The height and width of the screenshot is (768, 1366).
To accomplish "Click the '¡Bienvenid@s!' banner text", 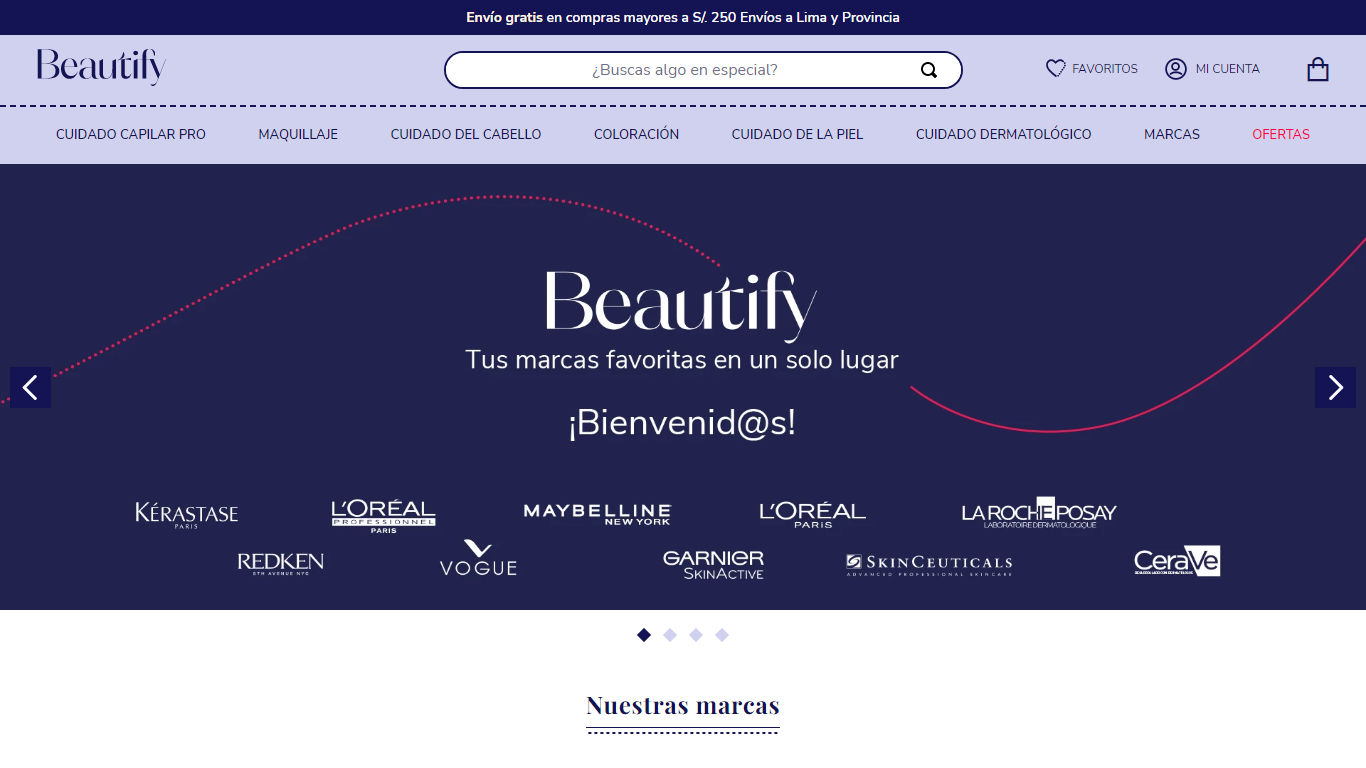I will coord(682,423).
